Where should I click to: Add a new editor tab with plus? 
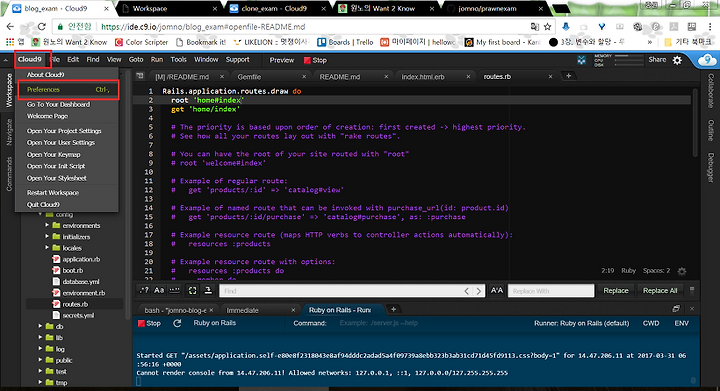click(568, 76)
